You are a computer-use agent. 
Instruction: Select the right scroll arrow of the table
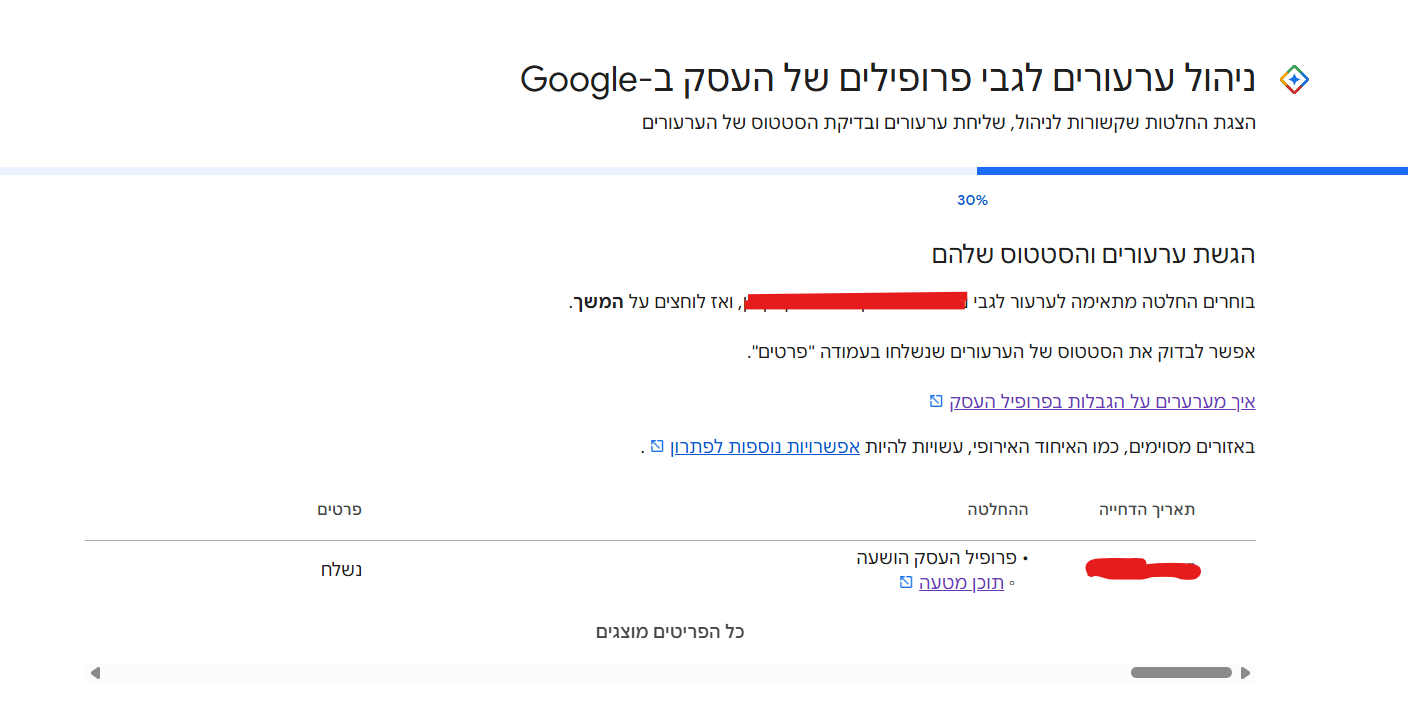coord(1246,672)
